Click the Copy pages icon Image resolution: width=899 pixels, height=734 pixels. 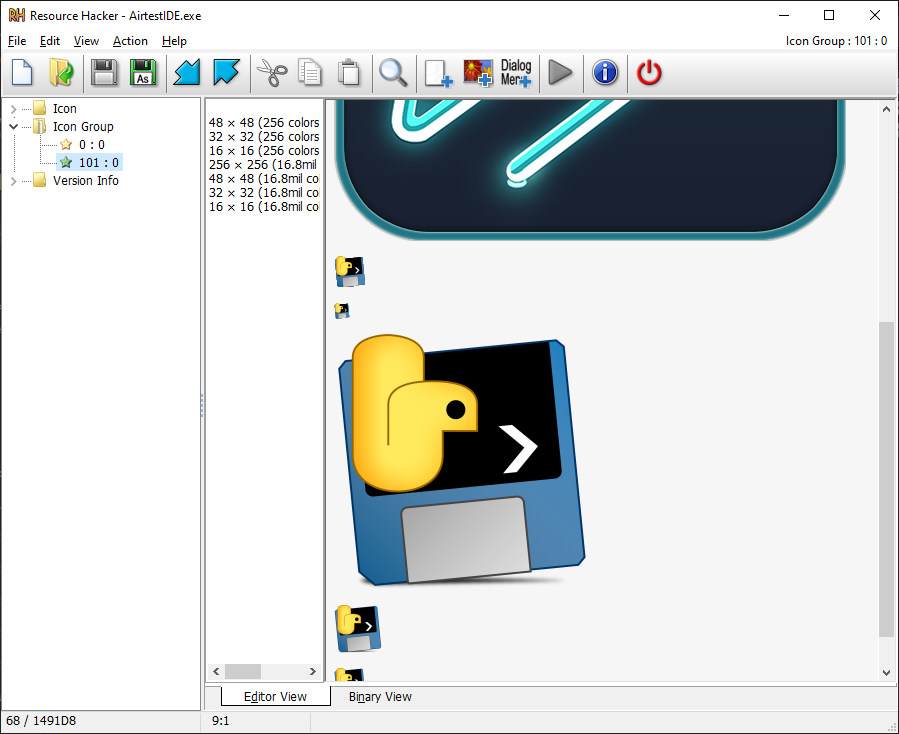310,73
